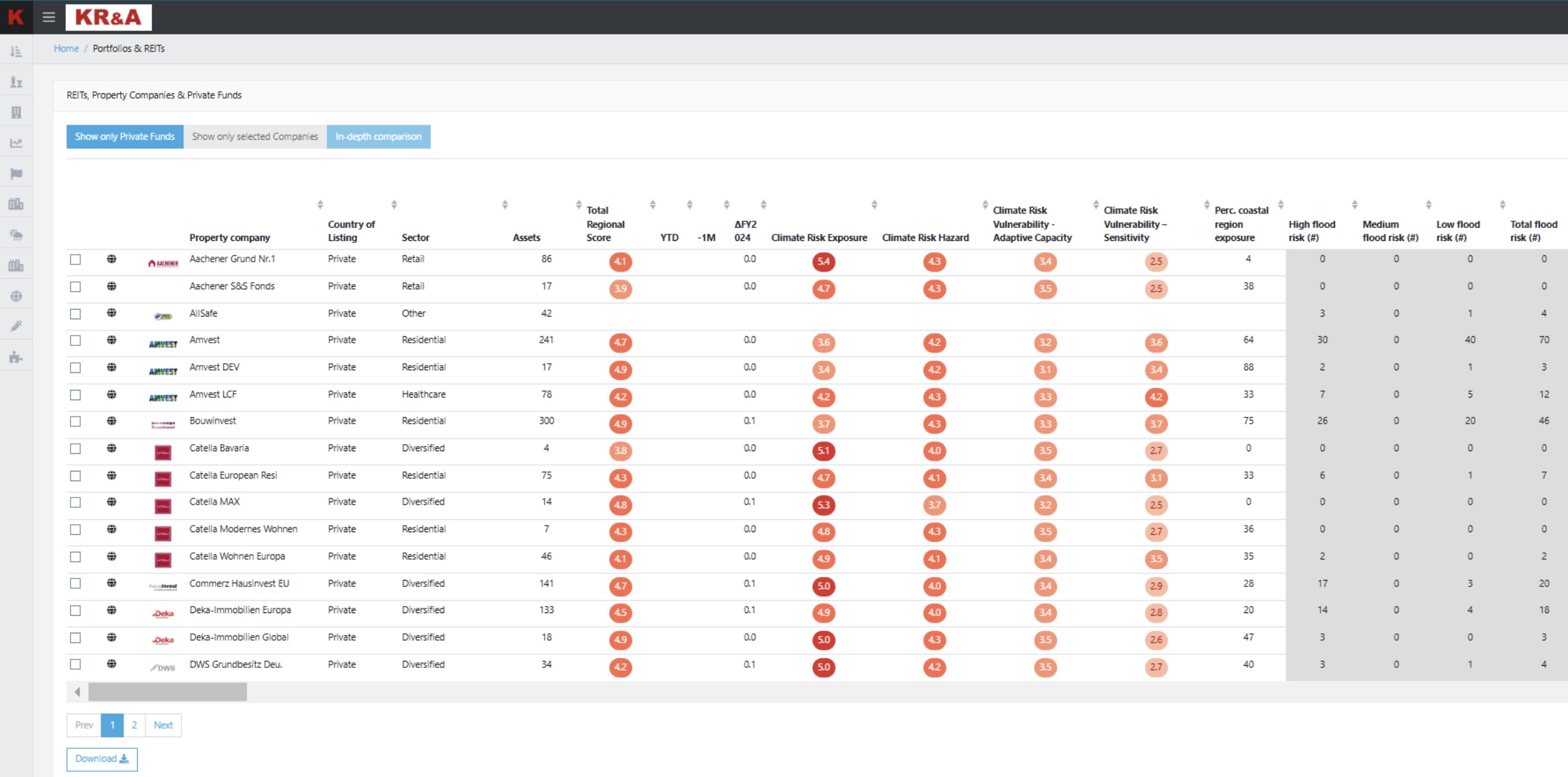
Task: Go to page 2 of the table
Action: 134,725
